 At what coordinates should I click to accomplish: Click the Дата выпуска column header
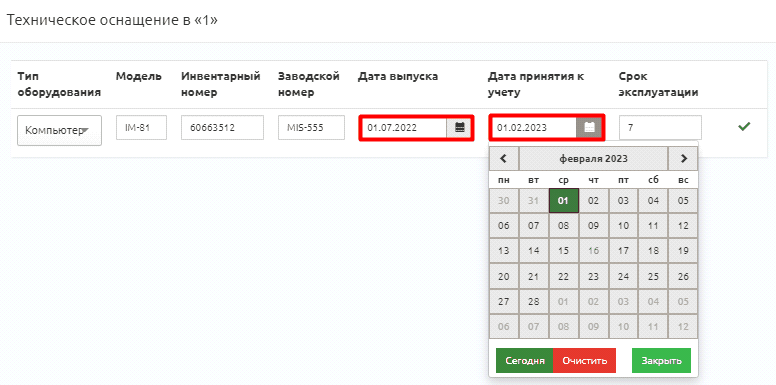(x=398, y=77)
